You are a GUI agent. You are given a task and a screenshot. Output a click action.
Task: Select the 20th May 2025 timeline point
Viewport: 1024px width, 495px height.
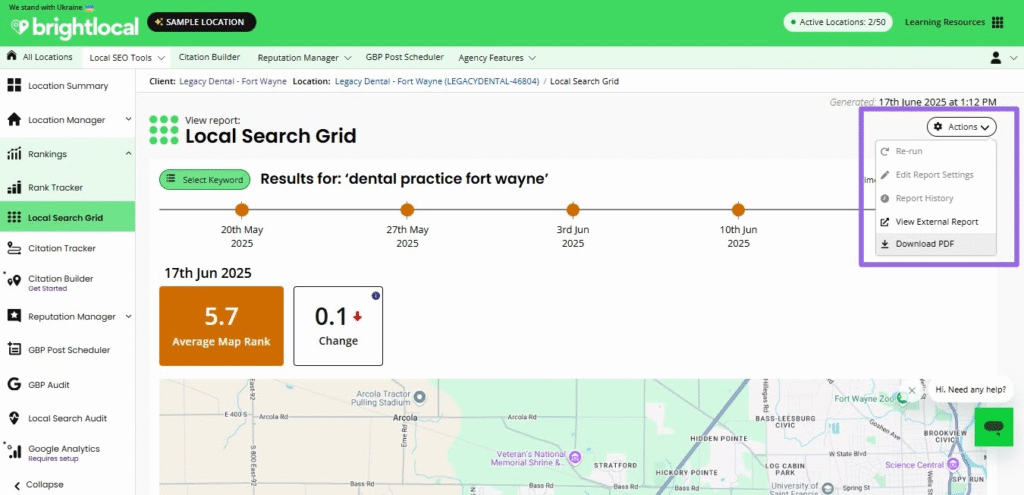click(x=242, y=210)
